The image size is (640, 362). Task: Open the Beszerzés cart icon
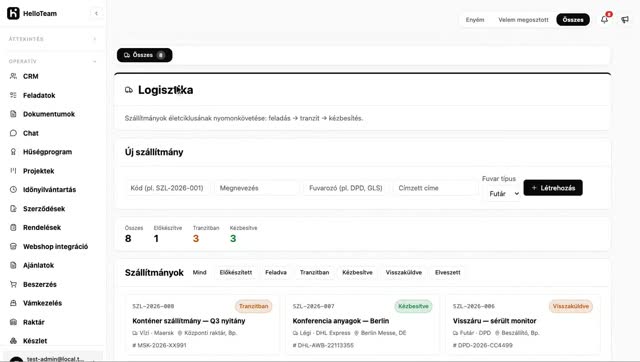pyautogui.click(x=13, y=284)
